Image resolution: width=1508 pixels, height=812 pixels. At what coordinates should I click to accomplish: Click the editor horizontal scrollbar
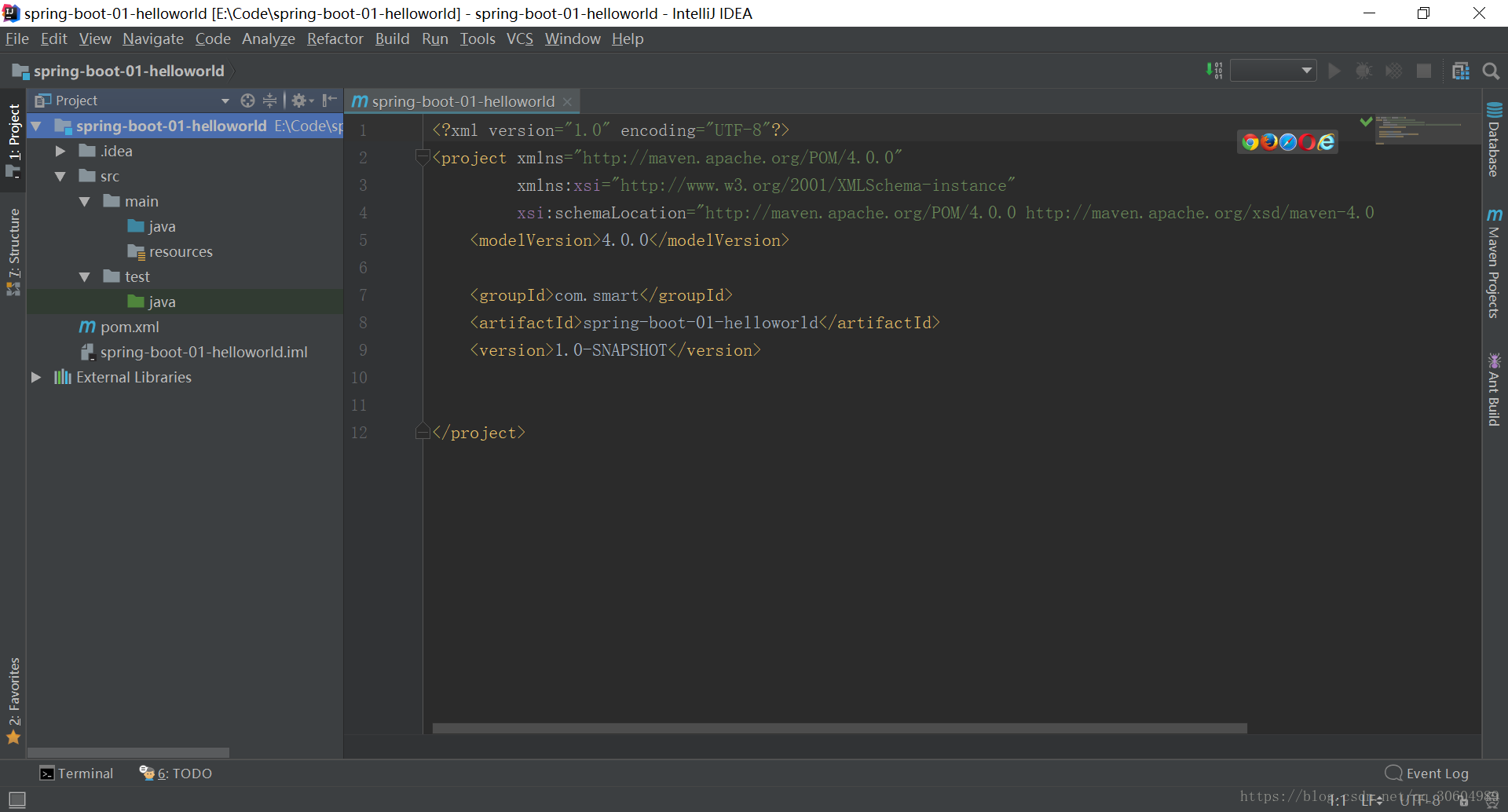[x=839, y=728]
